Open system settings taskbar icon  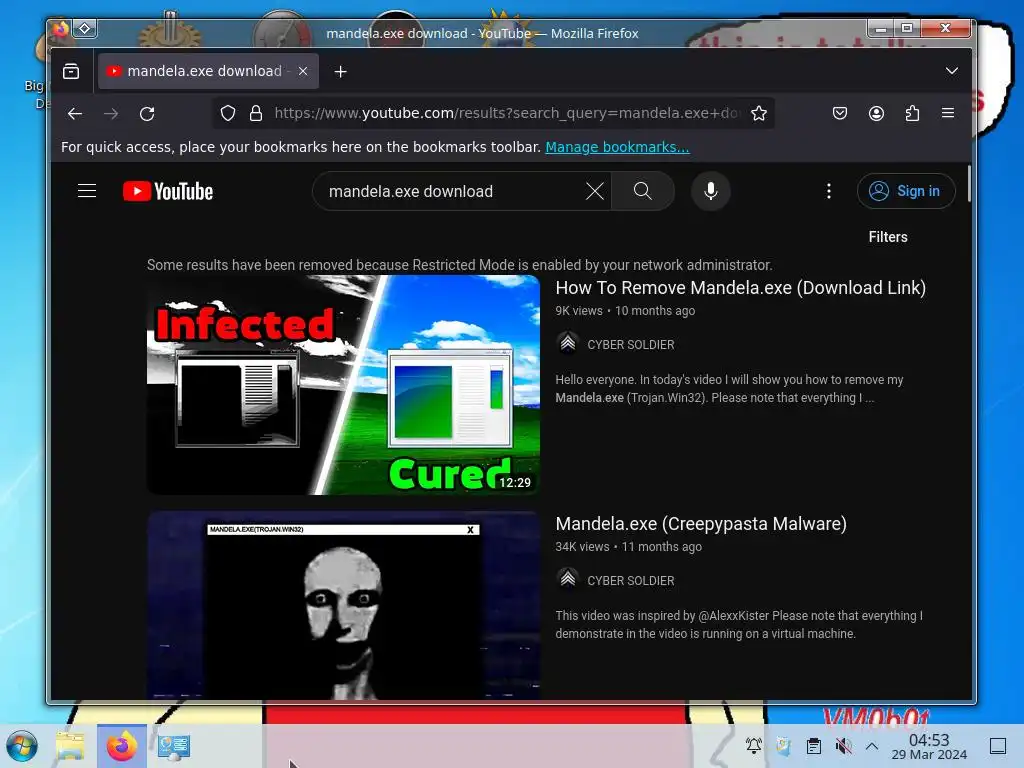pyautogui.click(x=174, y=746)
